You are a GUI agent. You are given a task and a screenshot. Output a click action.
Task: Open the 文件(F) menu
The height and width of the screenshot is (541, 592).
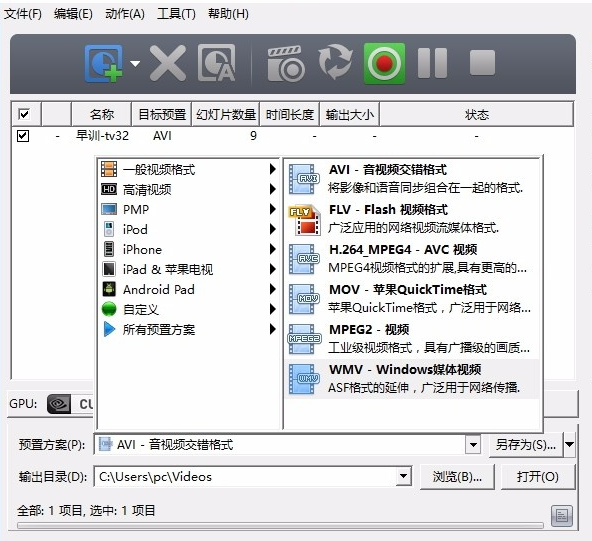[x=23, y=14]
